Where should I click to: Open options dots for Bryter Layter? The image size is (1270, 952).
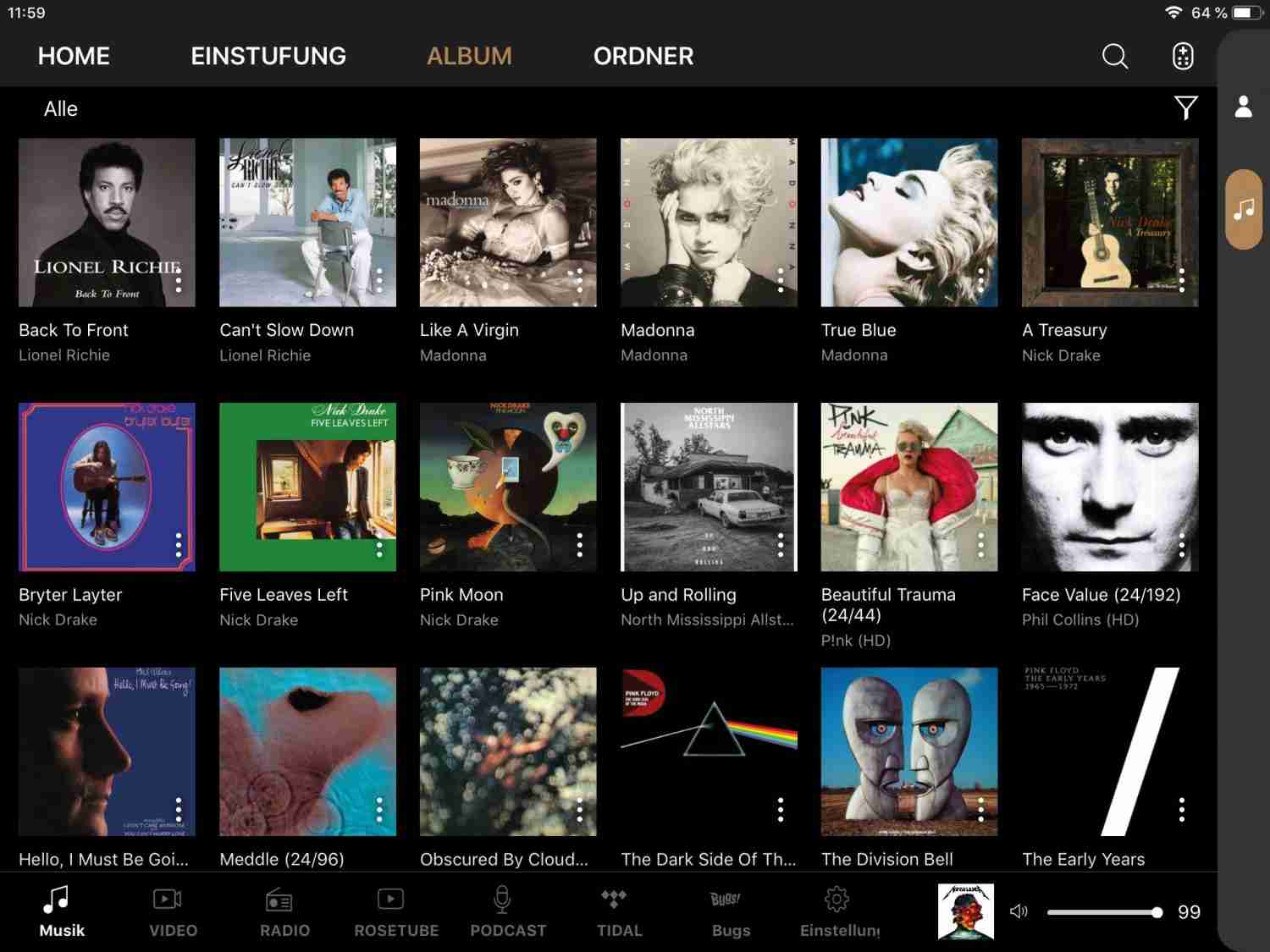(x=179, y=545)
